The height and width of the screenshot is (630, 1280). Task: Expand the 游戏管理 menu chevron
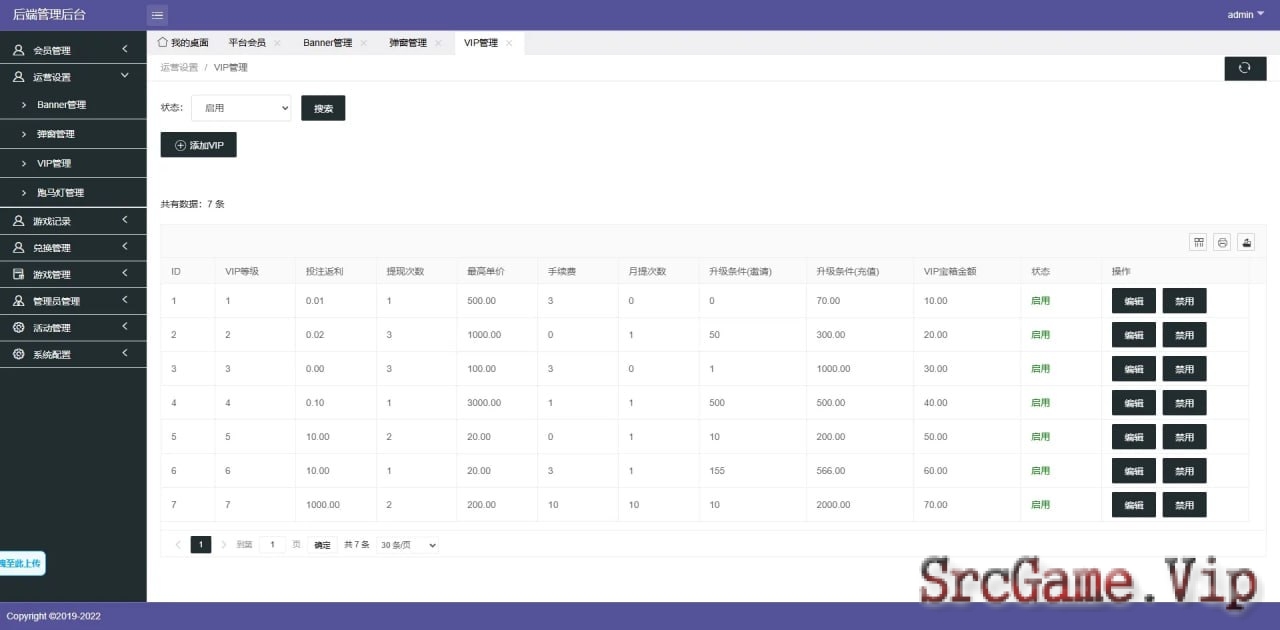click(x=124, y=273)
